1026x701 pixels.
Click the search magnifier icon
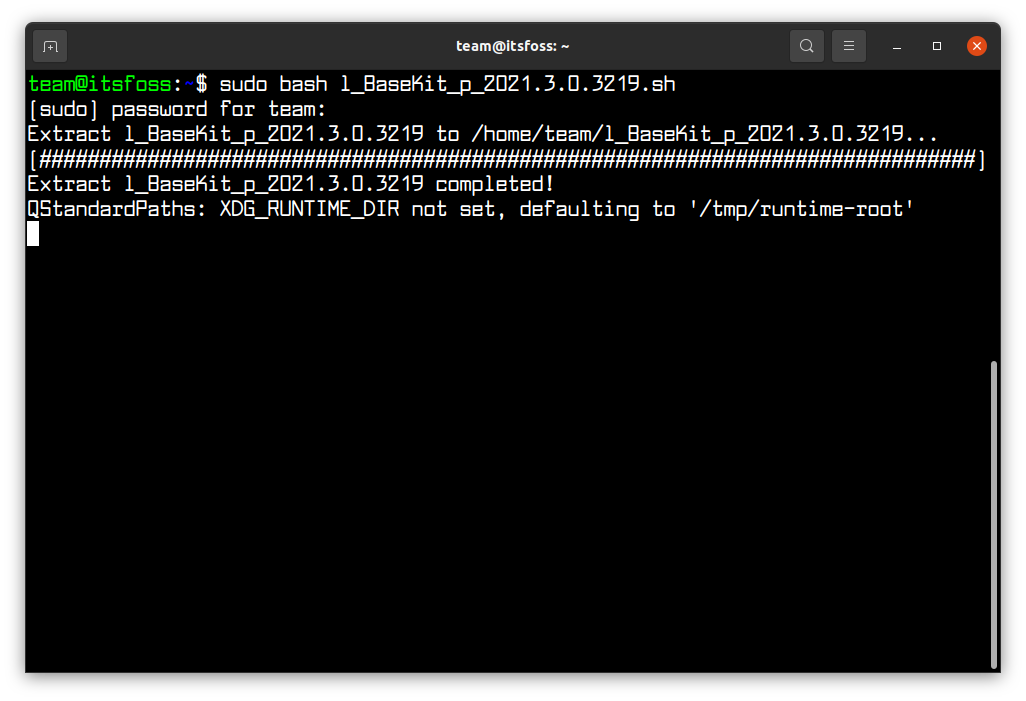click(806, 46)
